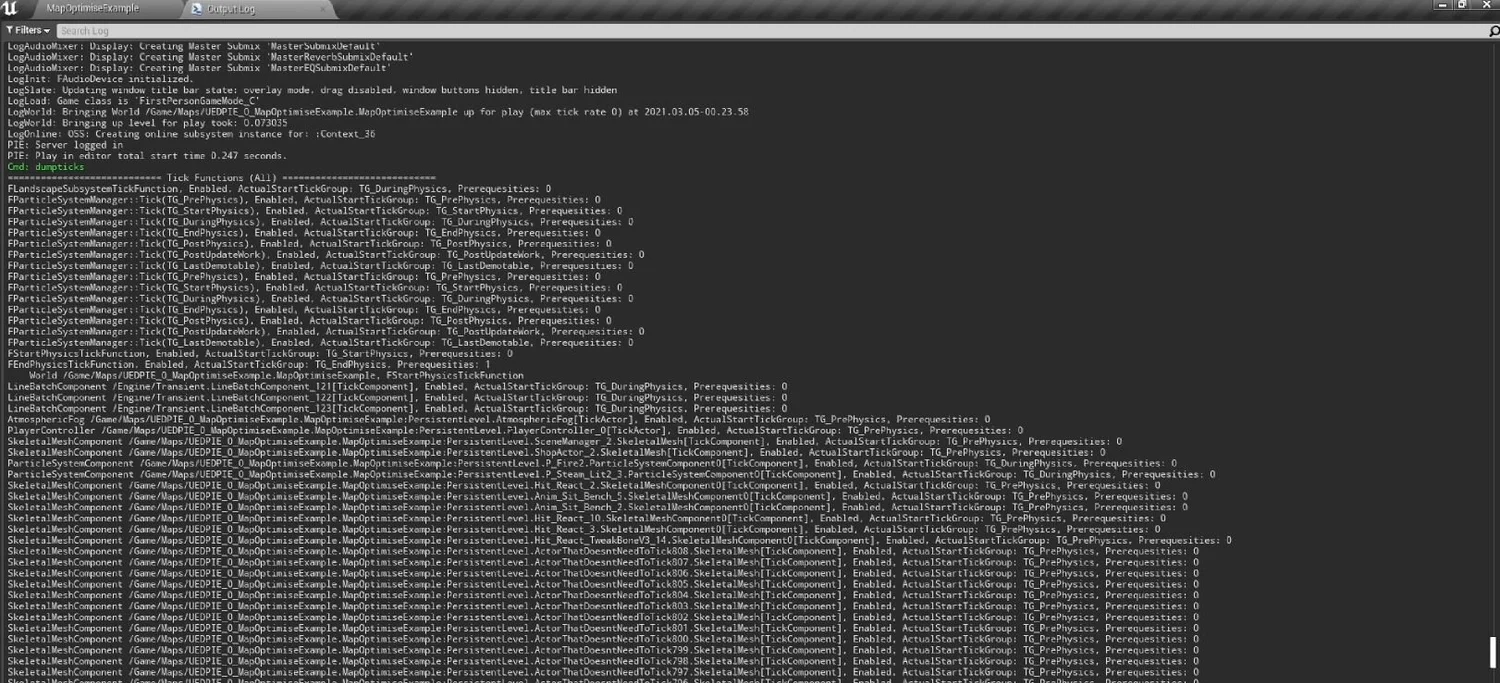Click the search magnifier icon
1500x683 pixels.
(x=1491, y=30)
